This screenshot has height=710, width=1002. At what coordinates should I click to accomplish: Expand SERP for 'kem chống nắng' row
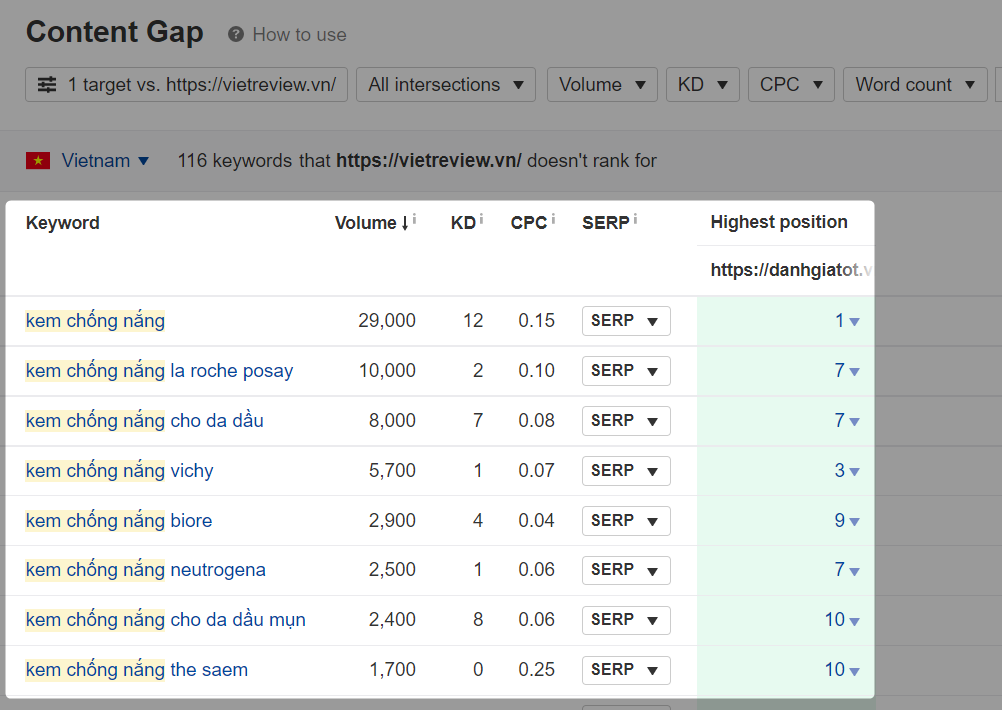point(626,321)
